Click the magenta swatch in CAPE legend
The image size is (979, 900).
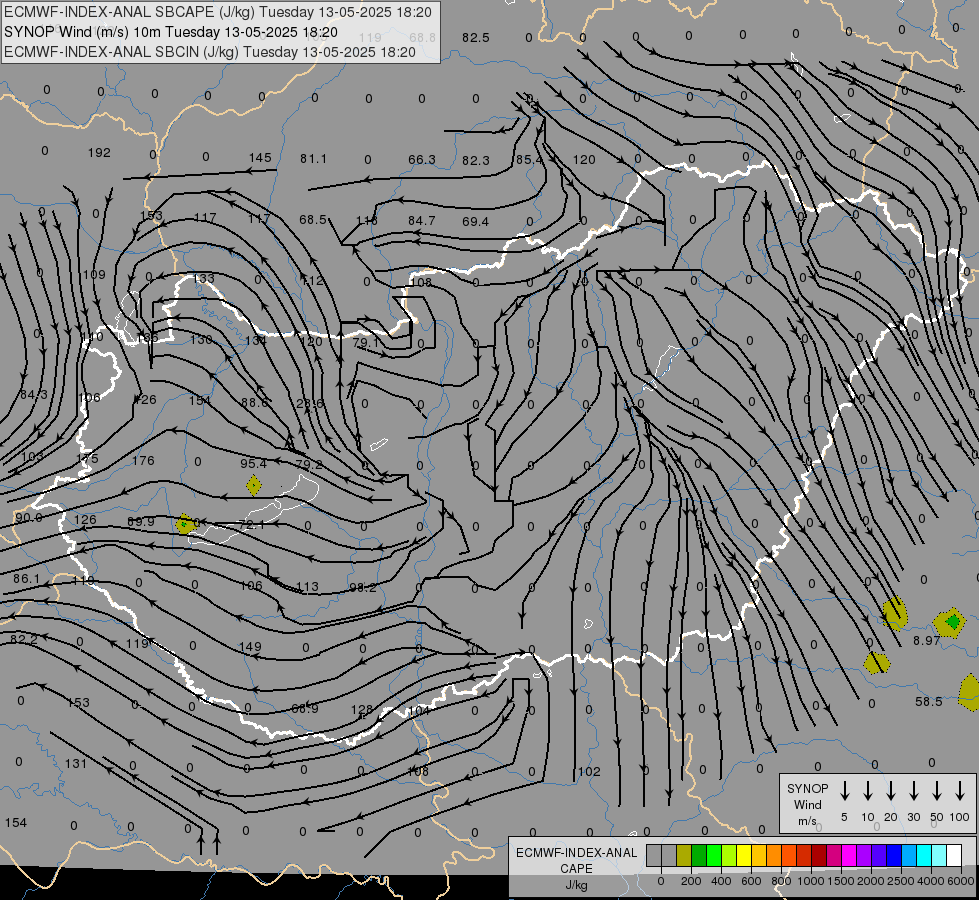[849, 856]
